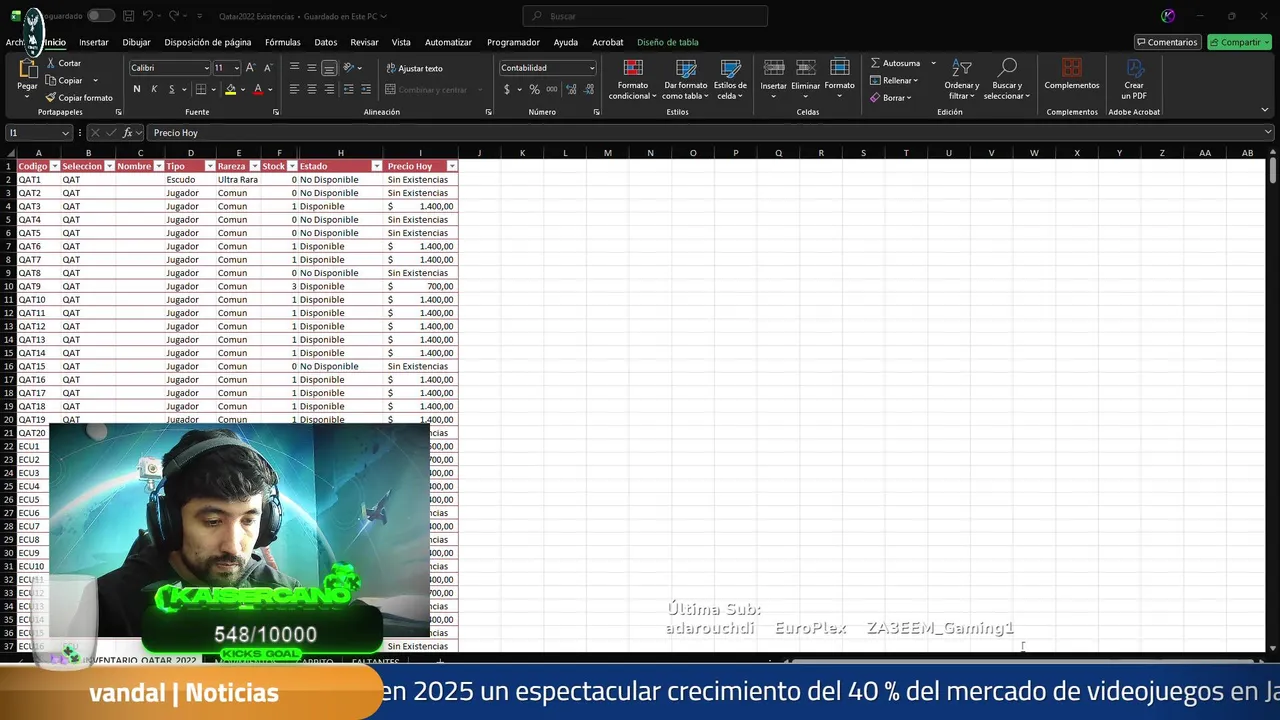
Task: Decrease indent
Action: click(x=348, y=89)
